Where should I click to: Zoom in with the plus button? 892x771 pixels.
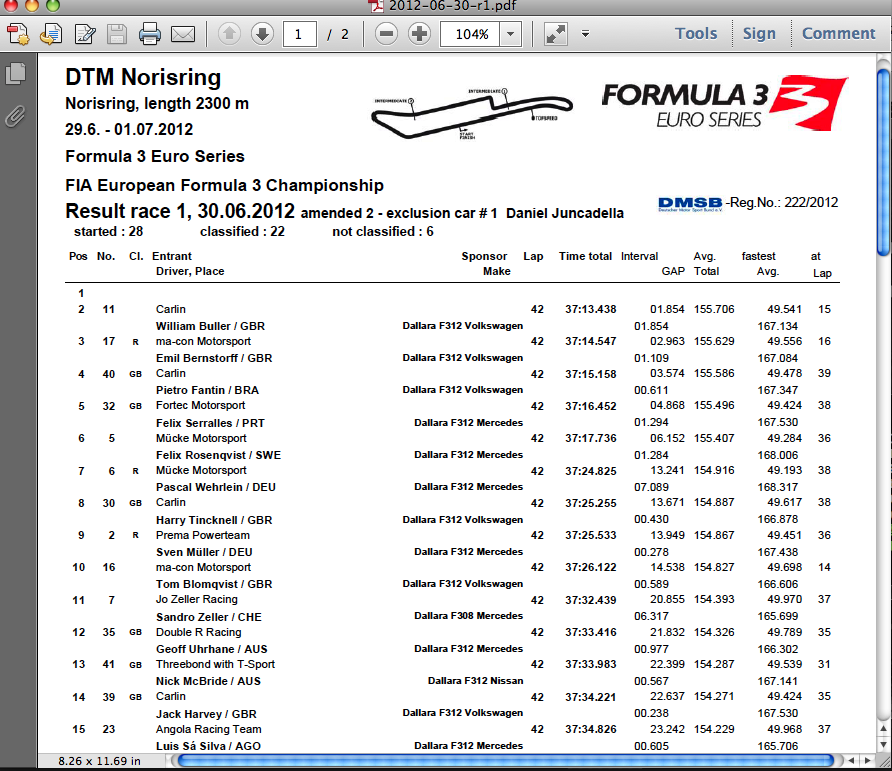click(420, 34)
